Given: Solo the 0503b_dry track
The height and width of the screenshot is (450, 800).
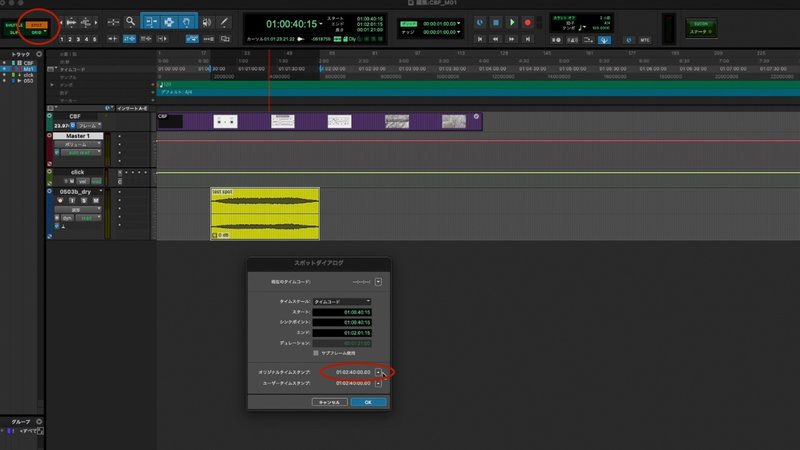Looking at the screenshot, I should (84, 201).
